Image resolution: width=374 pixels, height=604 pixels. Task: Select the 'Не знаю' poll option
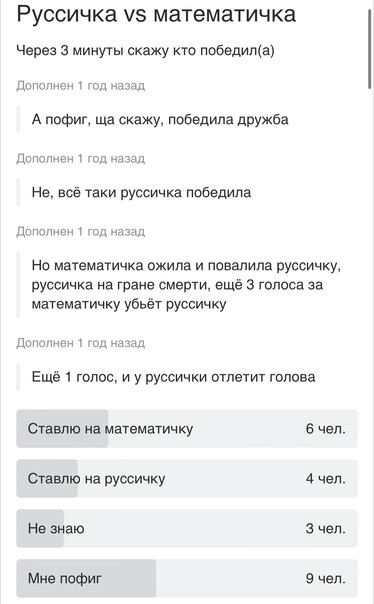[x=187, y=528]
